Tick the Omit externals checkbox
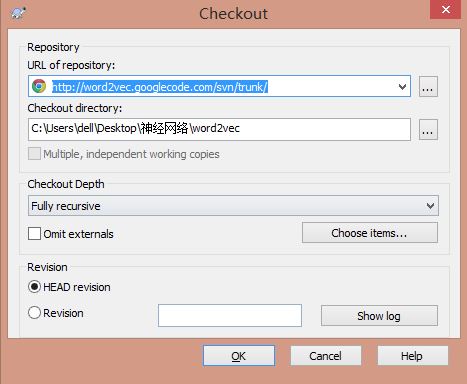The image size is (467, 384). pos(35,234)
